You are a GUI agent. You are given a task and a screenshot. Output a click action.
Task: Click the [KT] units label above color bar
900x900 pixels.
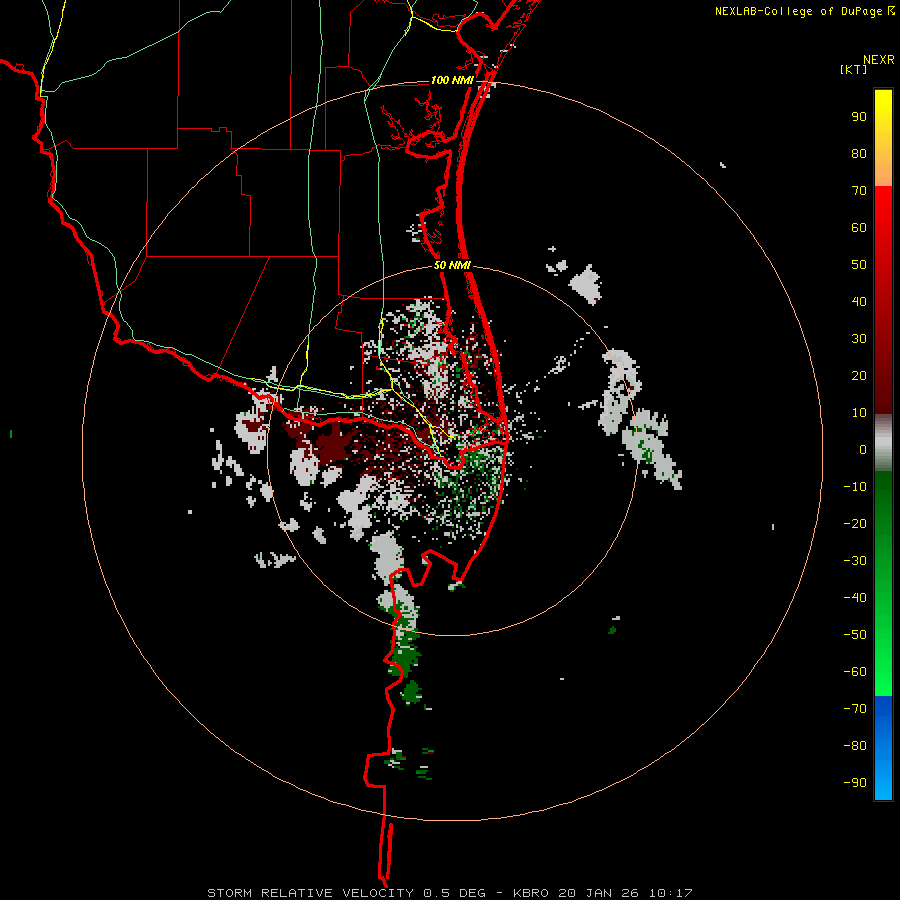click(854, 69)
